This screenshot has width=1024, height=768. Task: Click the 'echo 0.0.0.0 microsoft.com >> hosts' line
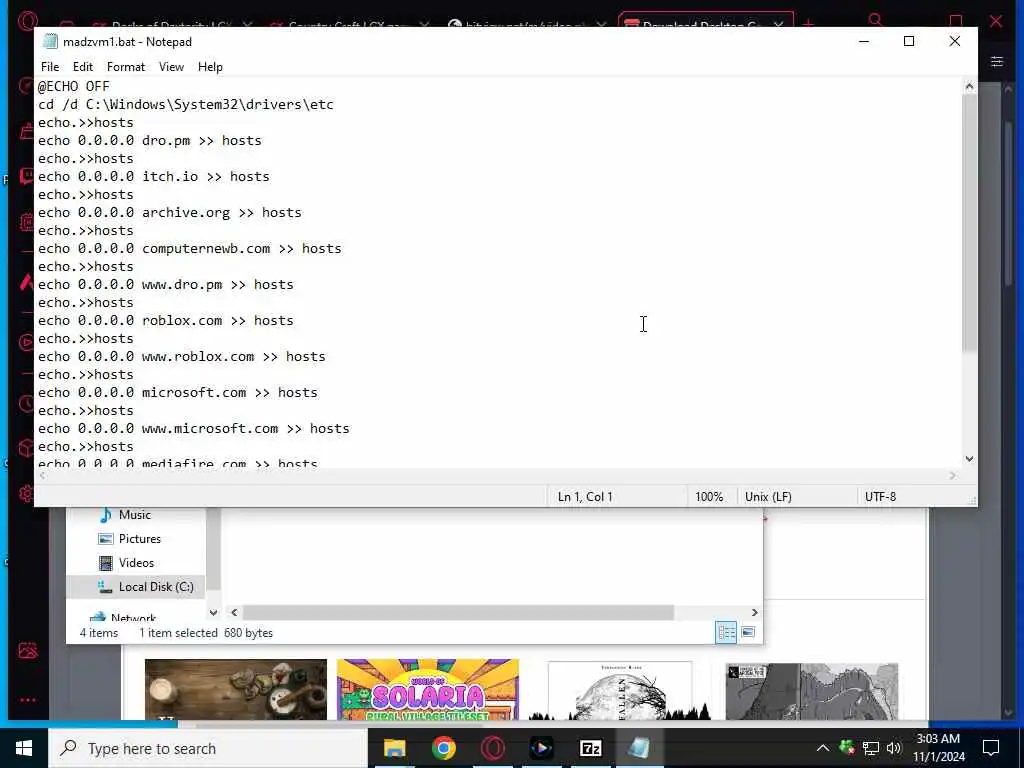[178, 392]
